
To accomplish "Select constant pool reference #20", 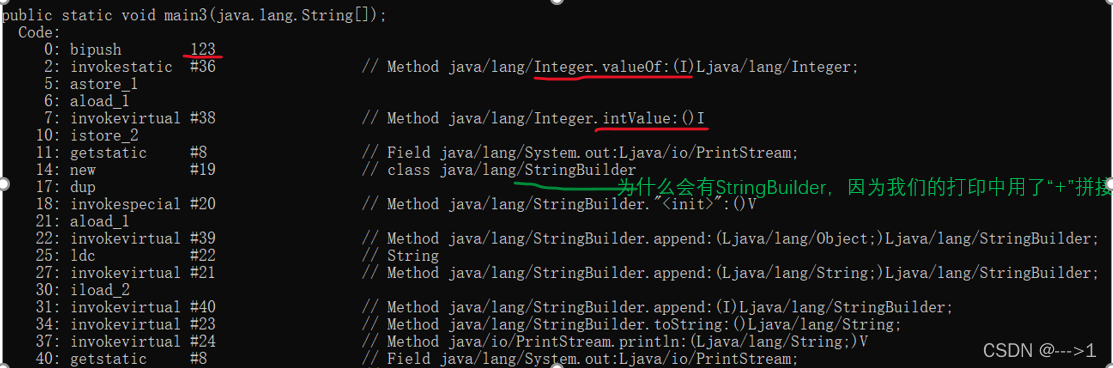I will click(202, 205).
